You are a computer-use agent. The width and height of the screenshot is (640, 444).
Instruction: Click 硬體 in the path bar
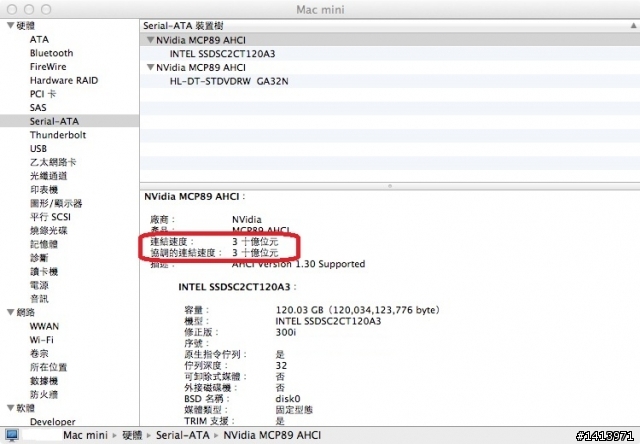pyautogui.click(x=132, y=435)
